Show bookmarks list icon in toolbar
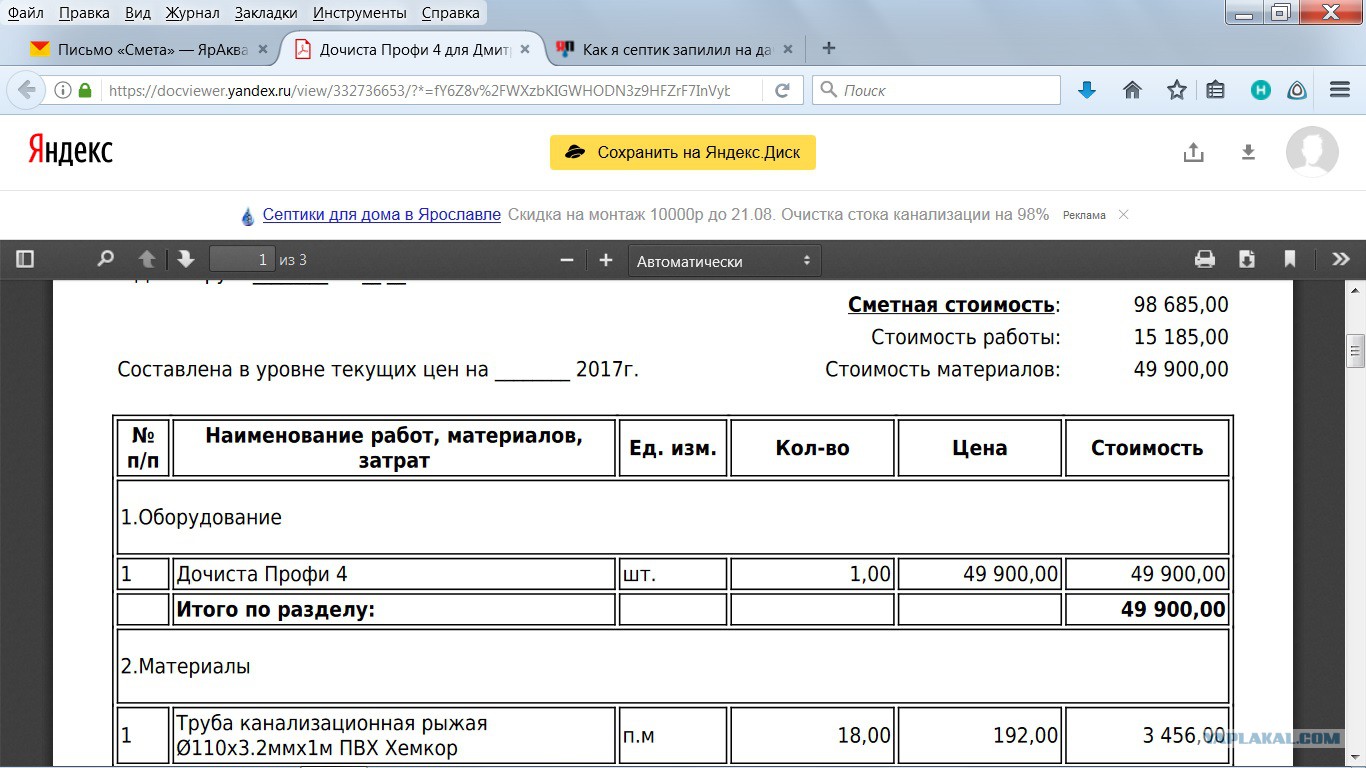This screenshot has height=768, width=1366. click(1215, 90)
